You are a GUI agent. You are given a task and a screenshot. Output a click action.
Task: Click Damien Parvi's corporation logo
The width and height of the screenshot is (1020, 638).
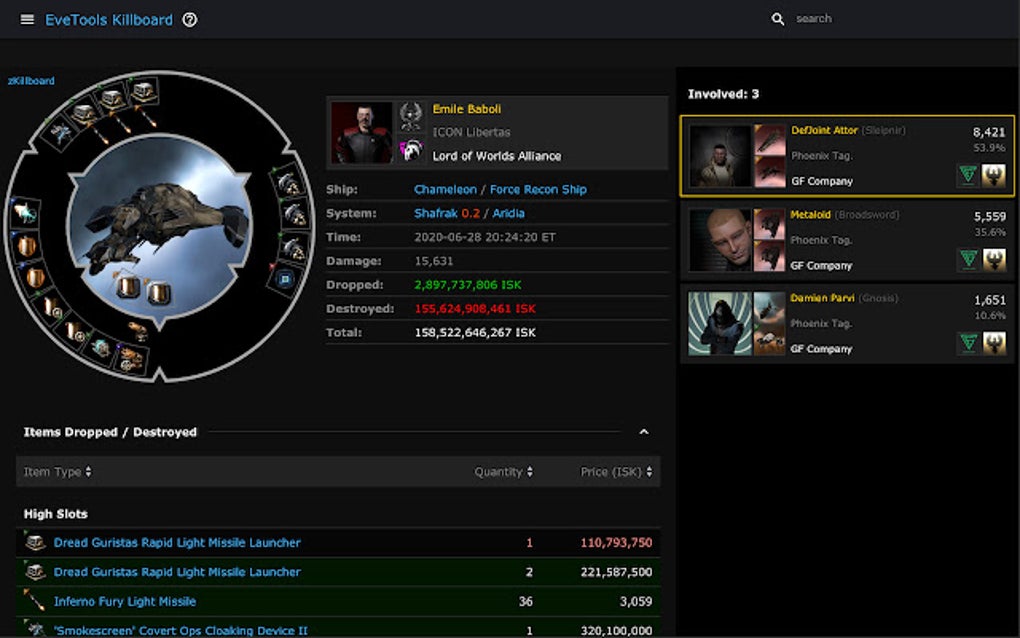click(968, 342)
